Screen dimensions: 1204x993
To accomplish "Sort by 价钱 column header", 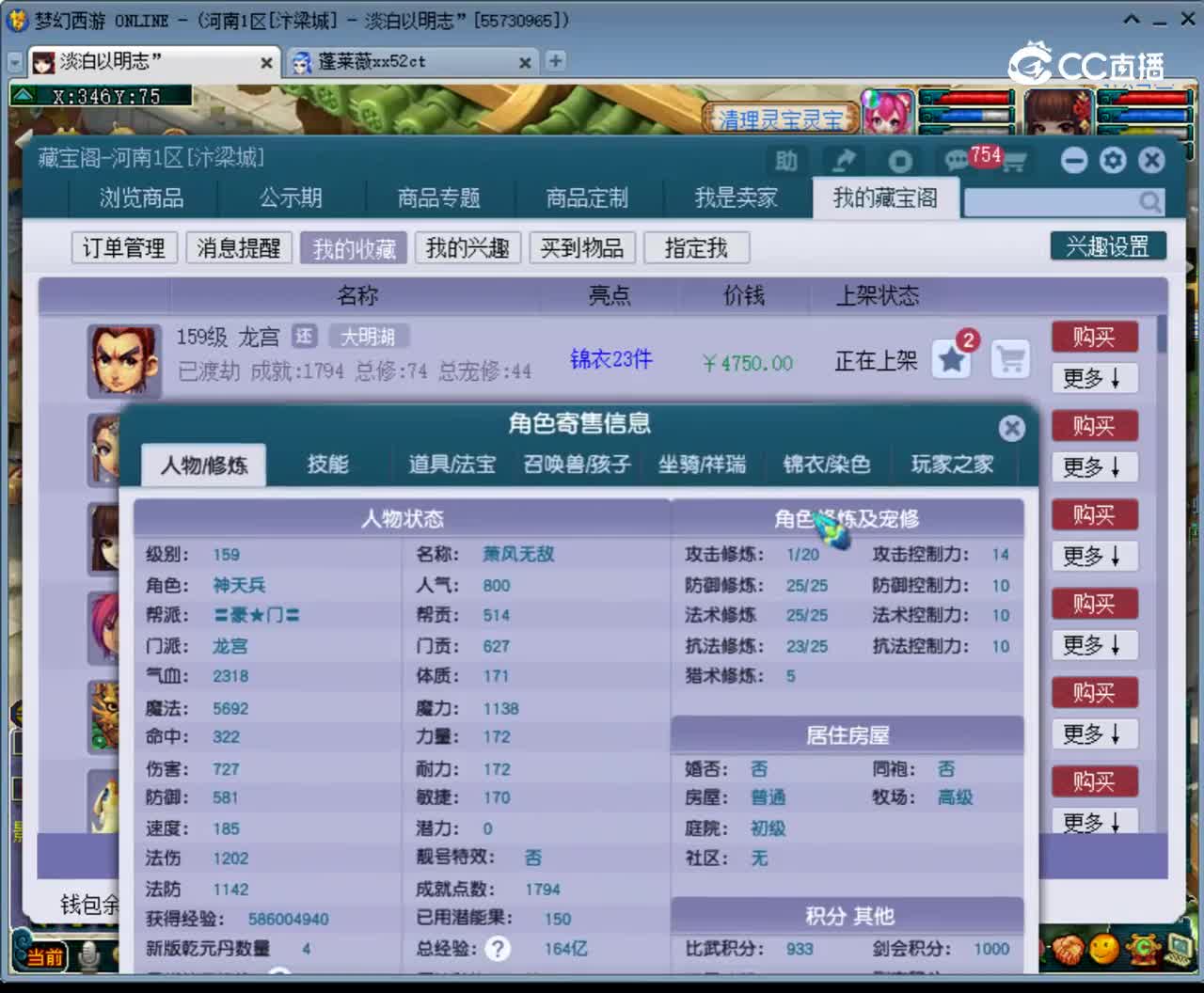I will pos(743,295).
